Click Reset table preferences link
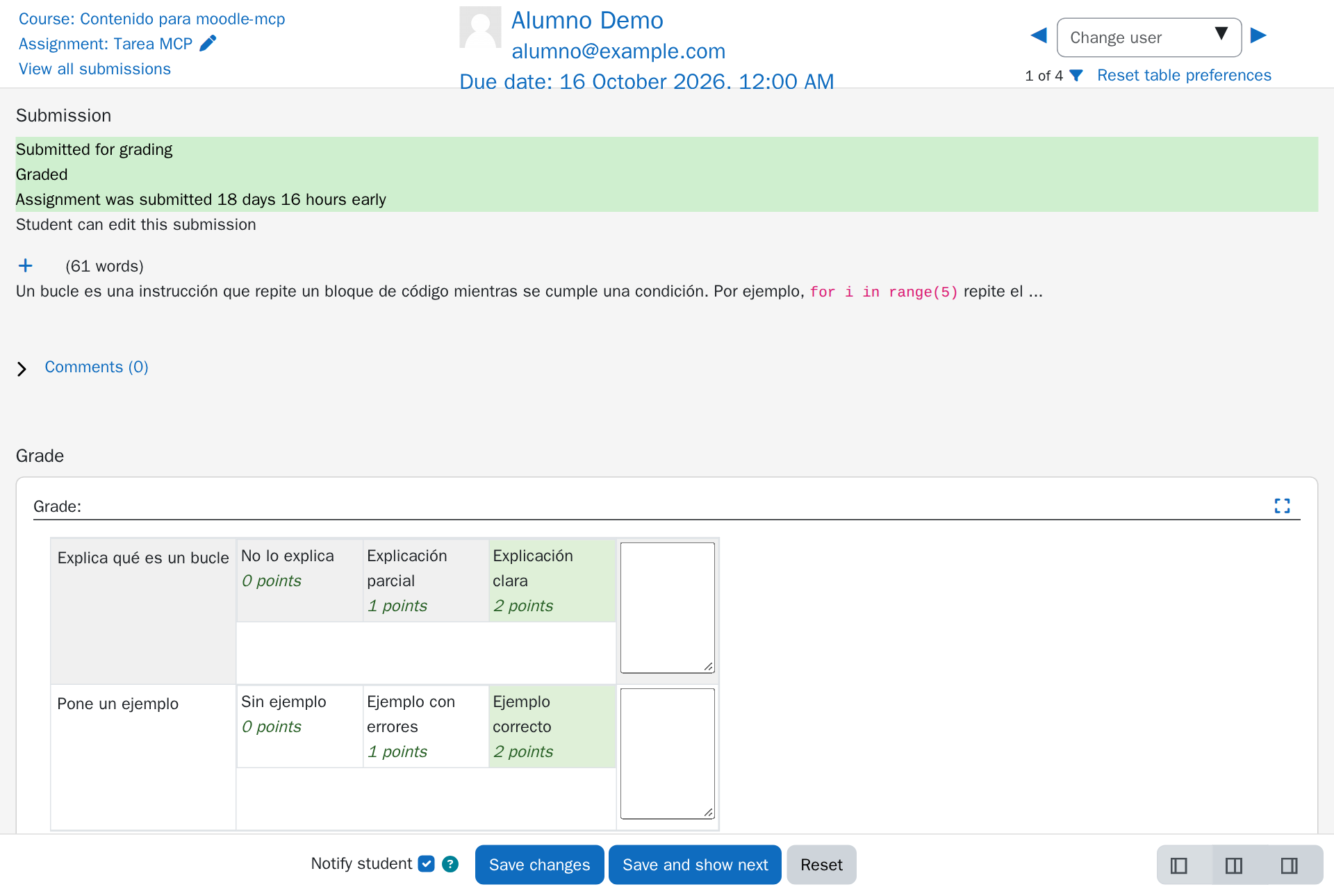1334x896 pixels. (1184, 75)
